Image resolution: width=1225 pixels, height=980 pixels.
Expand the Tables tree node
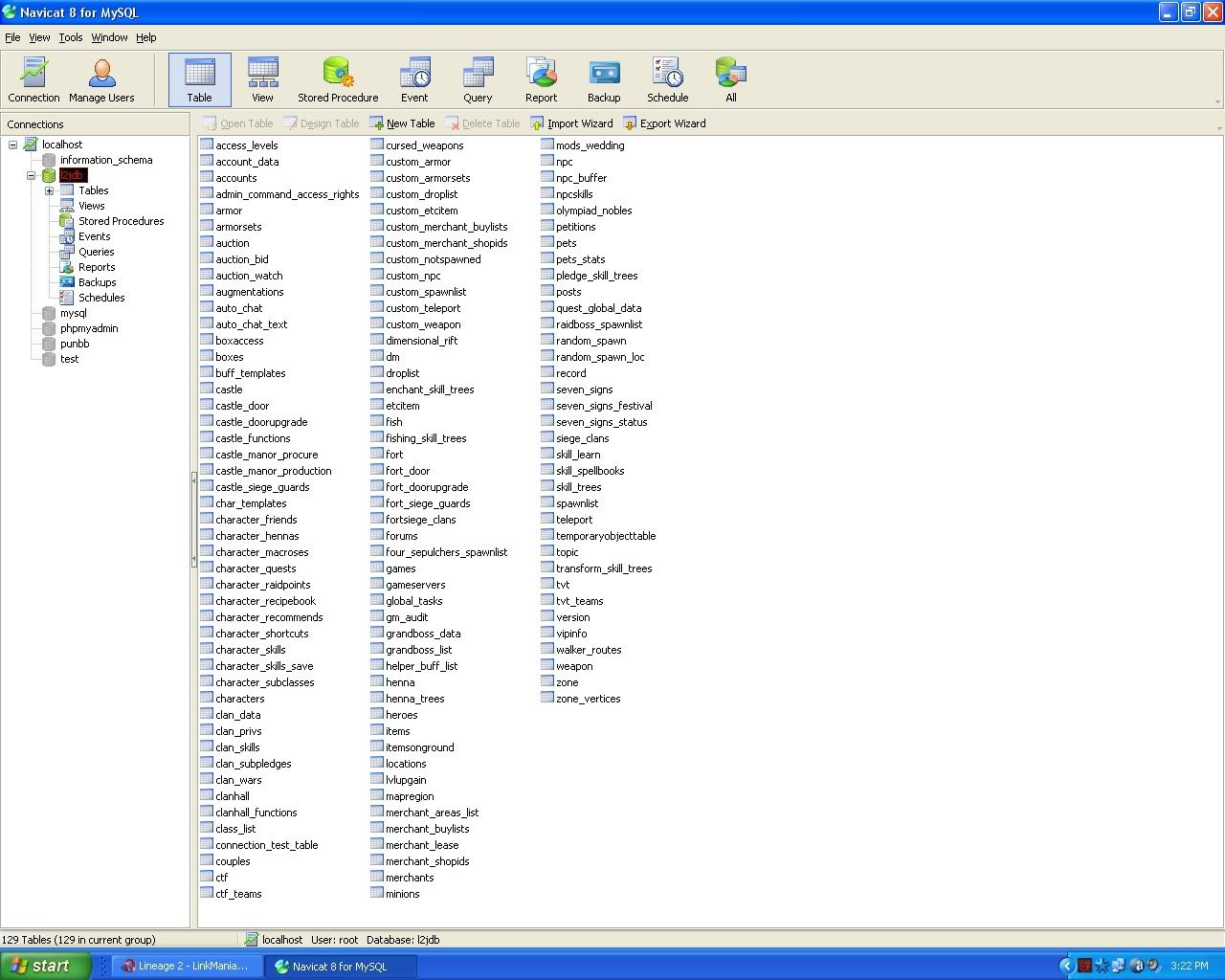click(49, 190)
